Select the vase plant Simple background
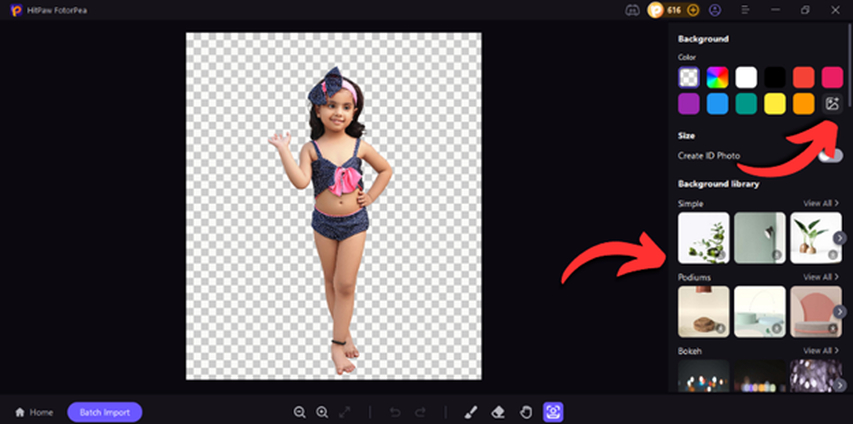 click(x=816, y=238)
